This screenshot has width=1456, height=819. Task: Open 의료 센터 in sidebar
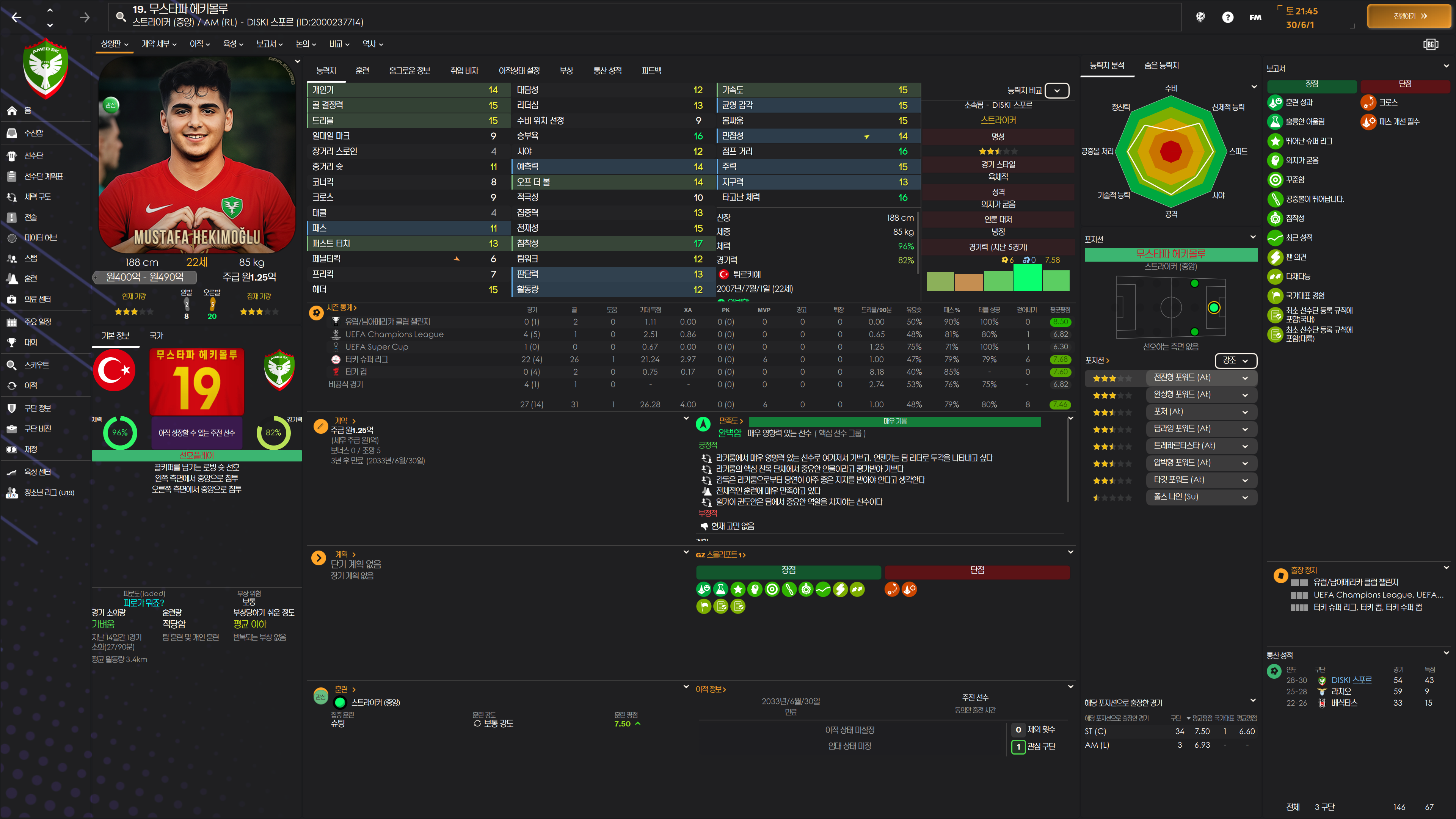[x=37, y=299]
